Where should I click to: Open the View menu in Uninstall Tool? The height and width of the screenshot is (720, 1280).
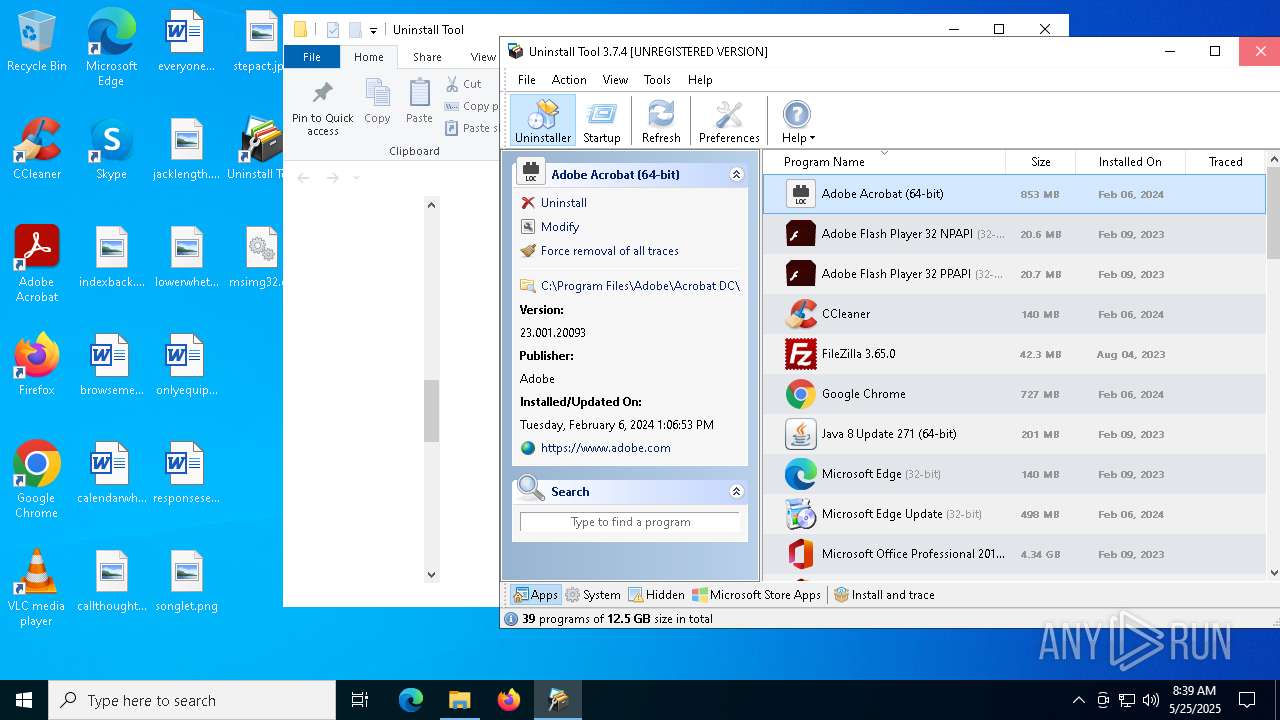pyautogui.click(x=615, y=80)
